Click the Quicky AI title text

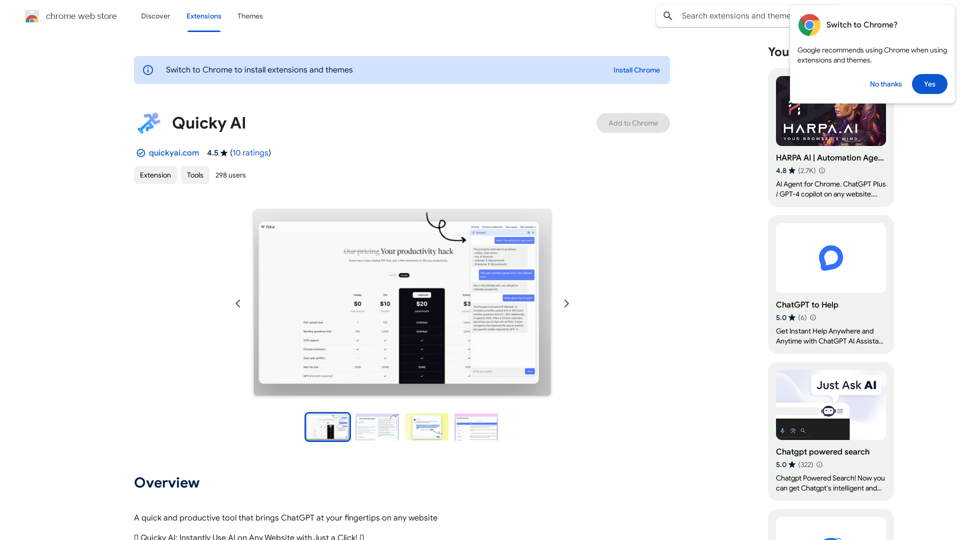click(209, 123)
